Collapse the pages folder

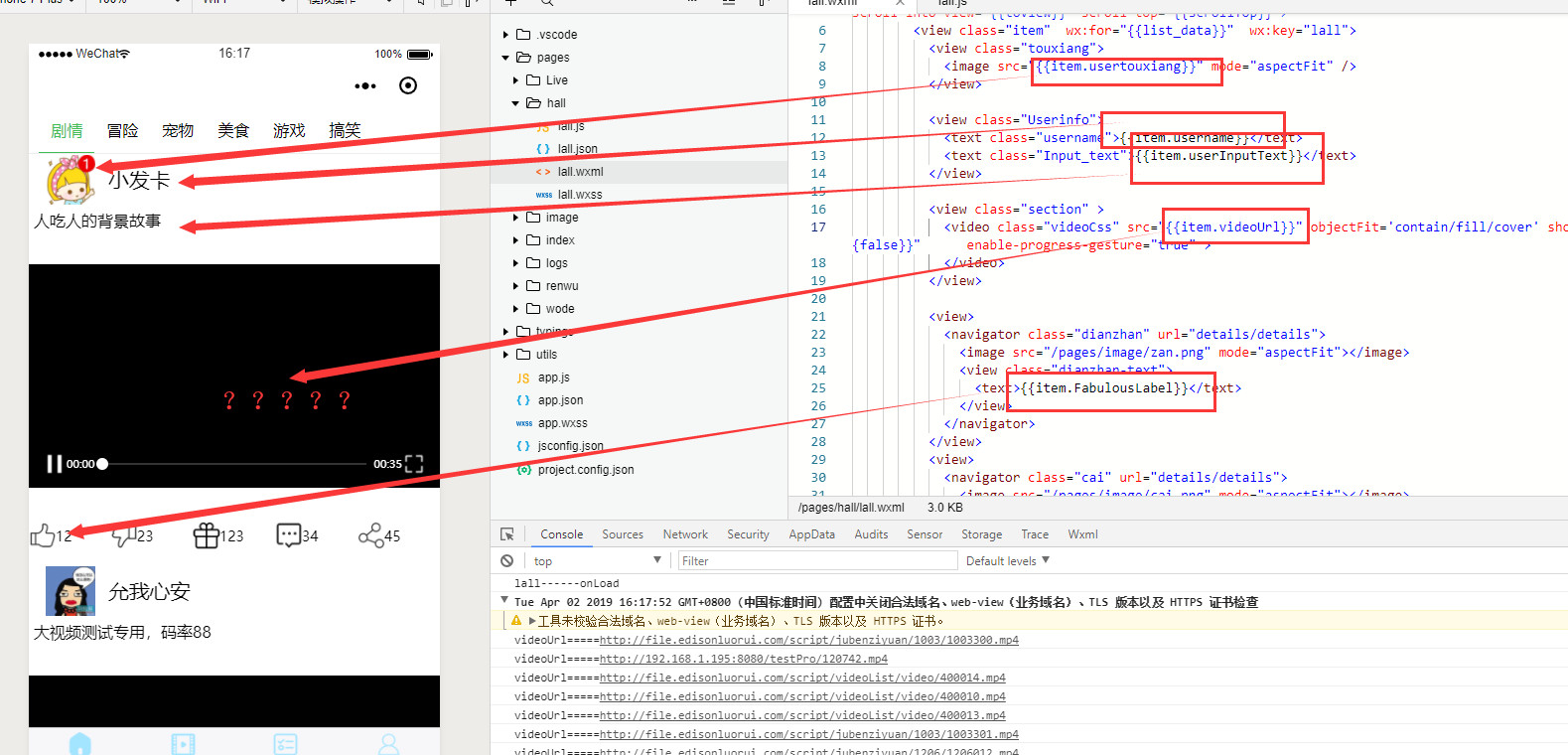505,58
